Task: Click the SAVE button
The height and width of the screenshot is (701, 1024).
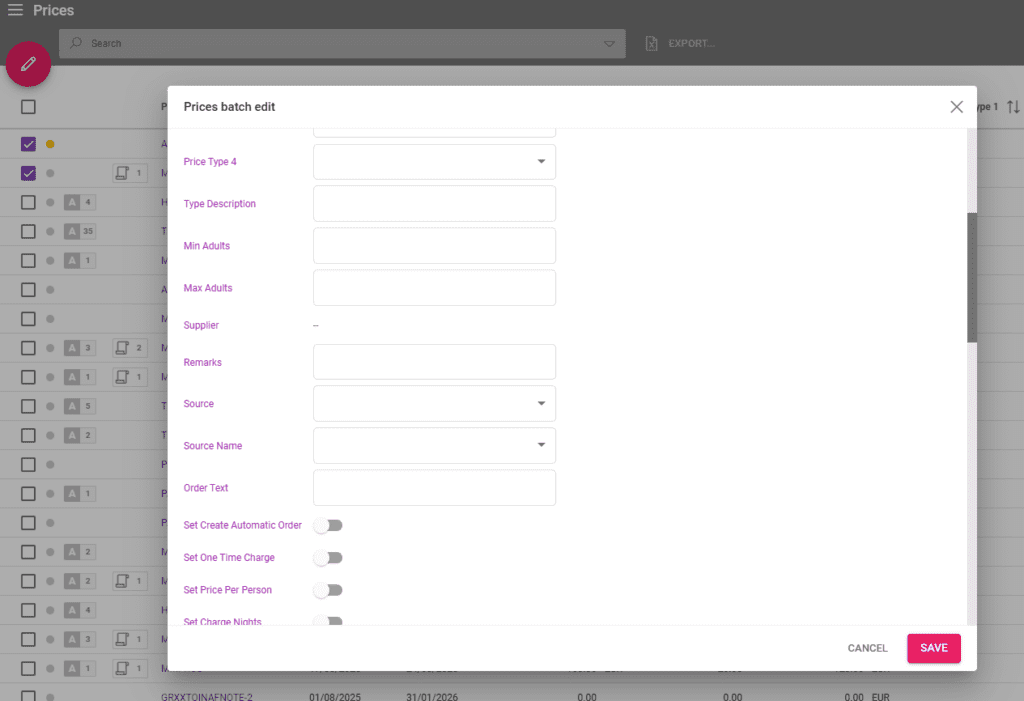Action: 933,648
